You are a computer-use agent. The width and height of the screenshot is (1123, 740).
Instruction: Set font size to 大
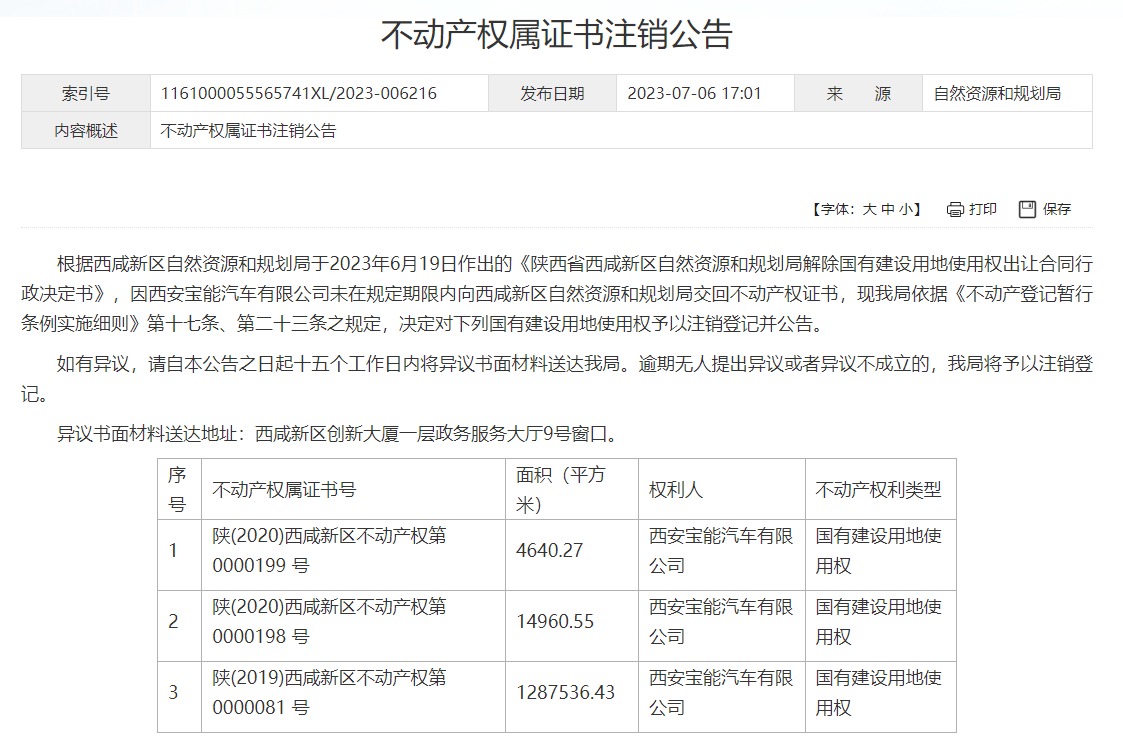(869, 209)
